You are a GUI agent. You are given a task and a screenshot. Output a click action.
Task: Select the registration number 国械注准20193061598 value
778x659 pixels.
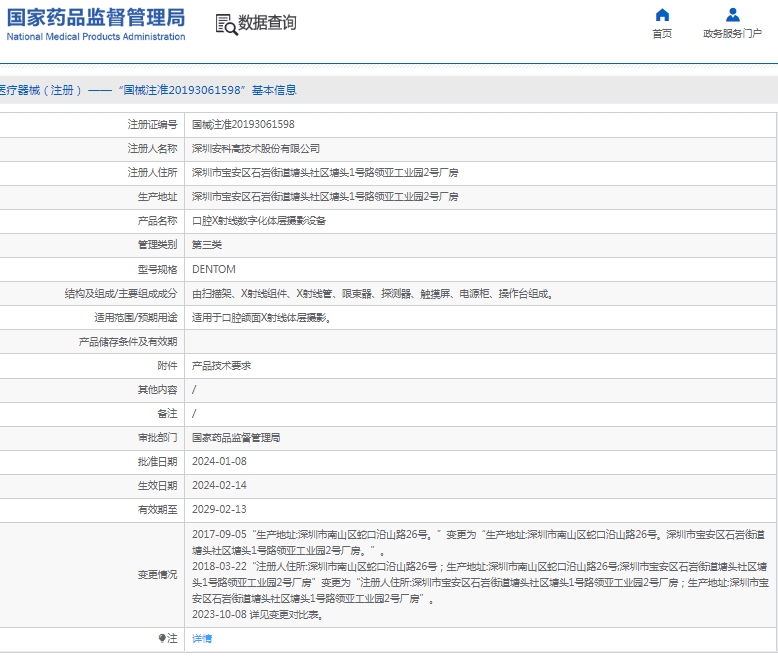[243, 124]
